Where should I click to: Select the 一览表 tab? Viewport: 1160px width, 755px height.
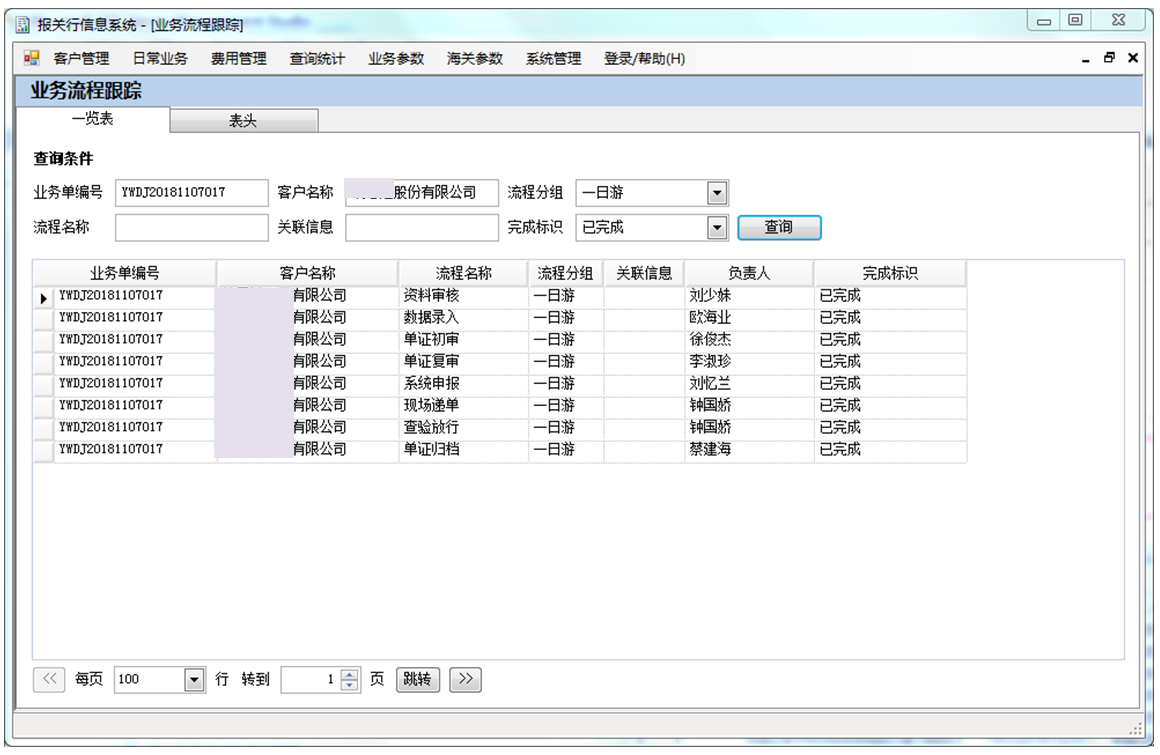point(92,119)
